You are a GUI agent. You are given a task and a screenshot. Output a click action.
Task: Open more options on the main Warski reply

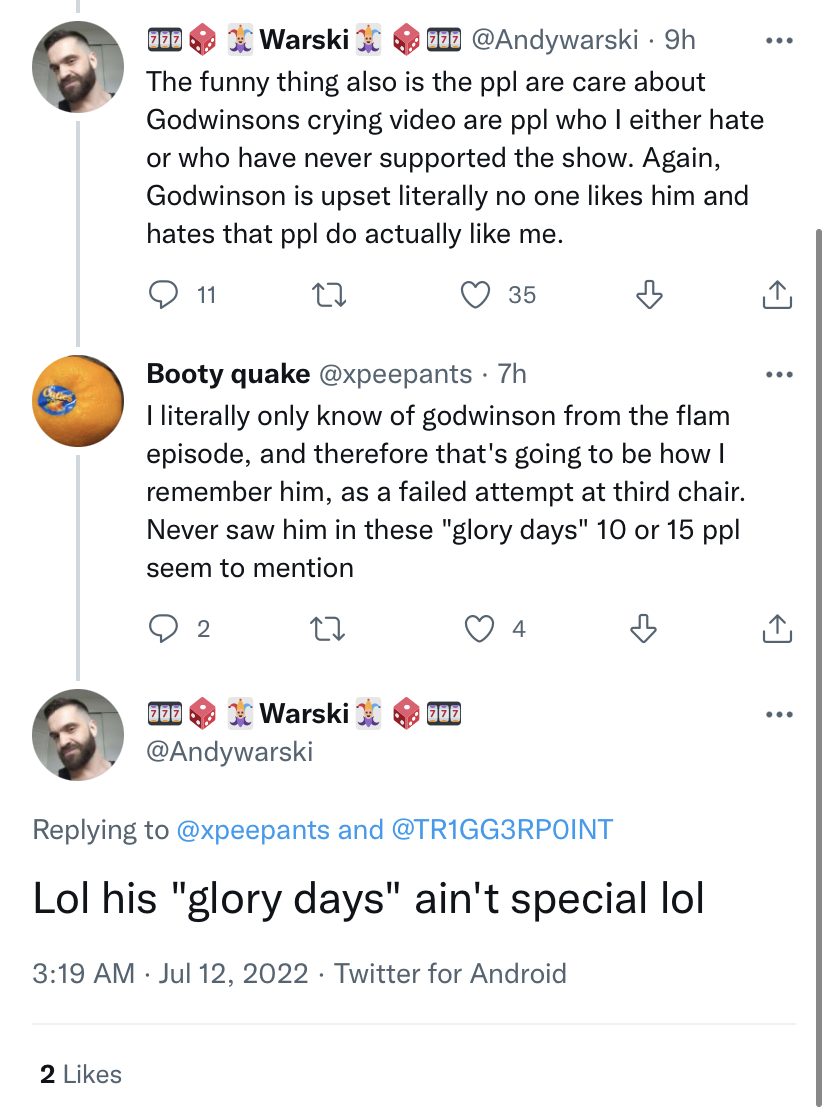point(779,714)
